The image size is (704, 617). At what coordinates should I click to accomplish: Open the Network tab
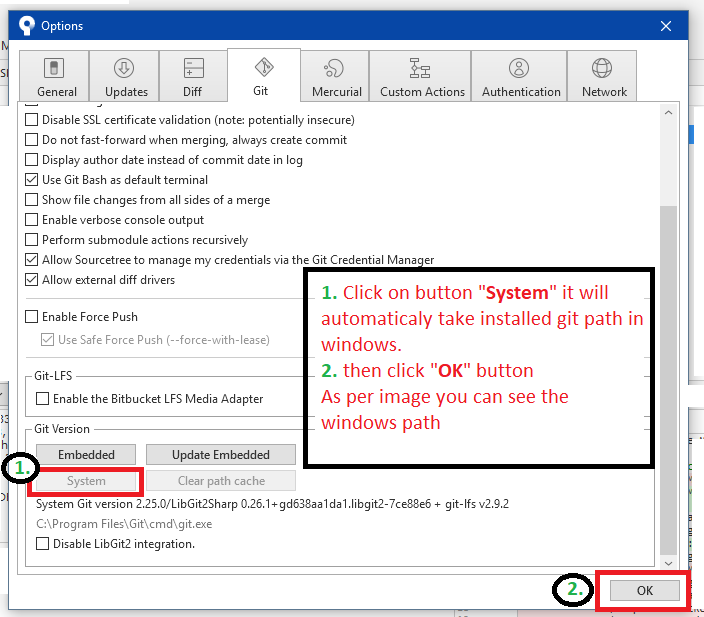(603, 76)
